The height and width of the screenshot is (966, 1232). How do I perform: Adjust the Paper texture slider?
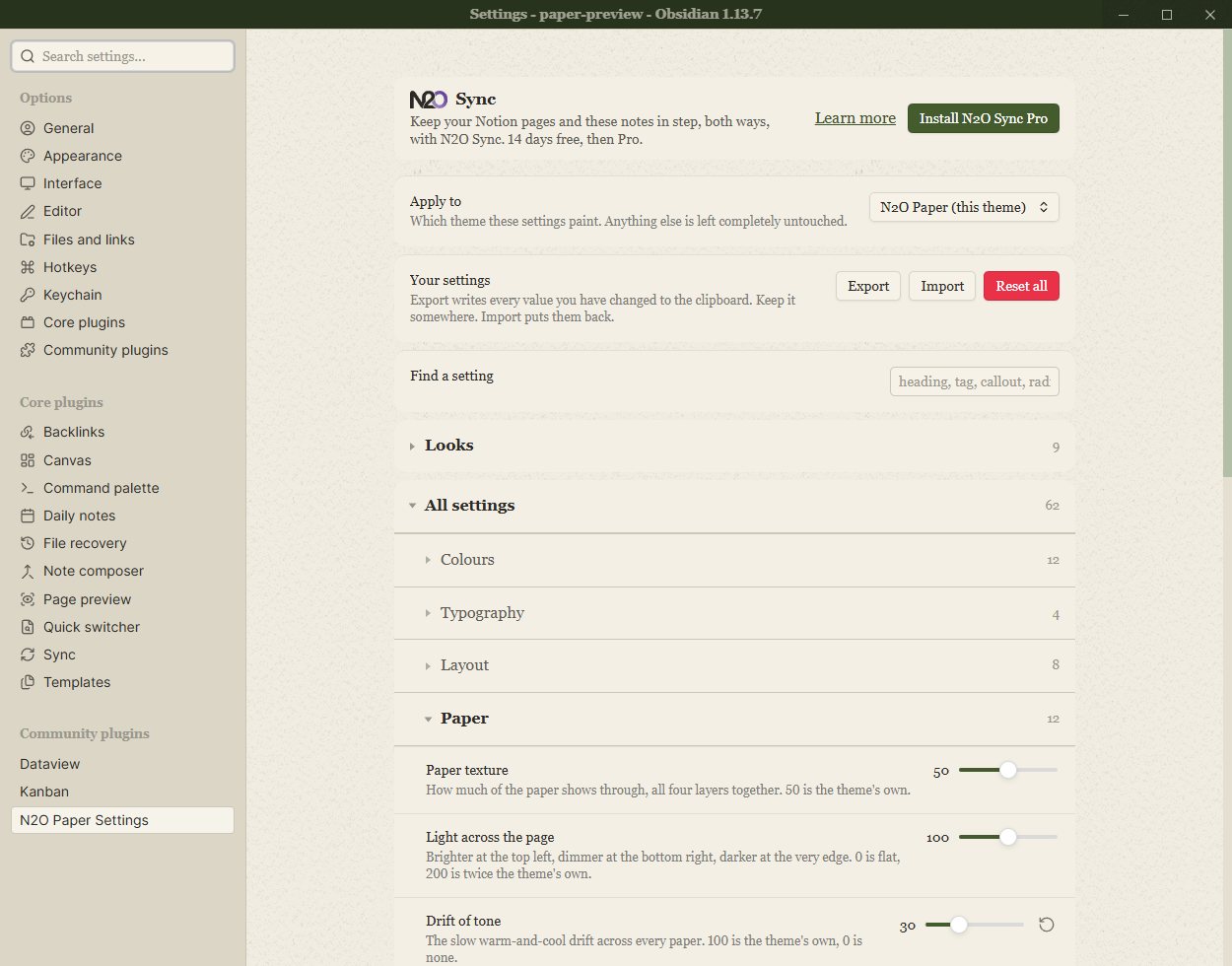pos(1007,770)
